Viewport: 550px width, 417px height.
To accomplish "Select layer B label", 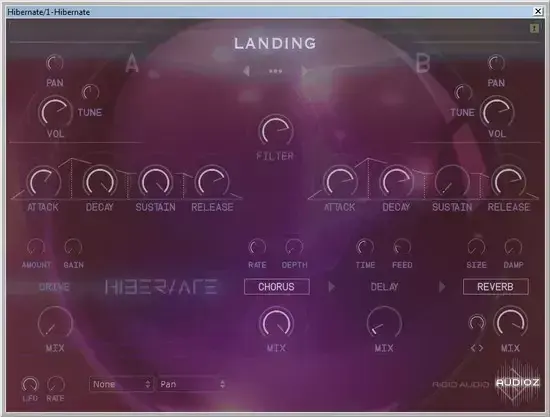I will point(423,63).
